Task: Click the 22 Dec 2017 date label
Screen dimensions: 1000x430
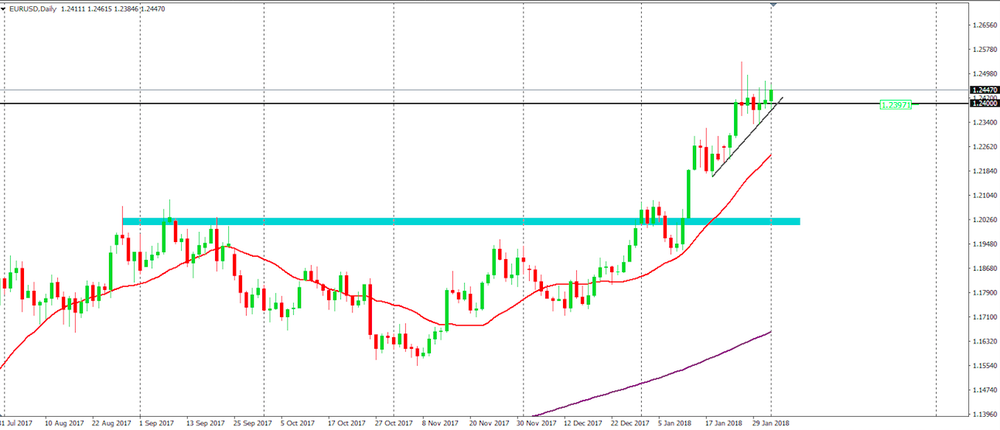Action: pos(631,423)
